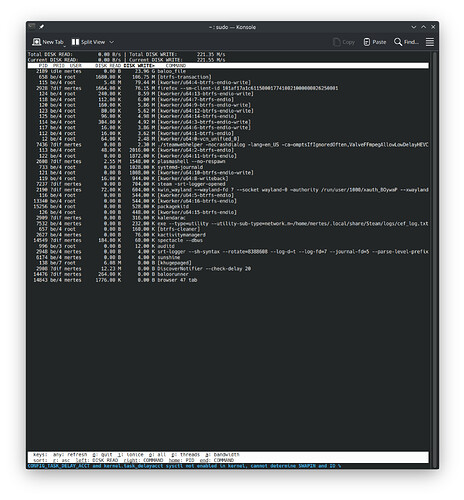
Task: Click the kworker/u64:13-btrfs-endio-write row
Action: point(228,94)
